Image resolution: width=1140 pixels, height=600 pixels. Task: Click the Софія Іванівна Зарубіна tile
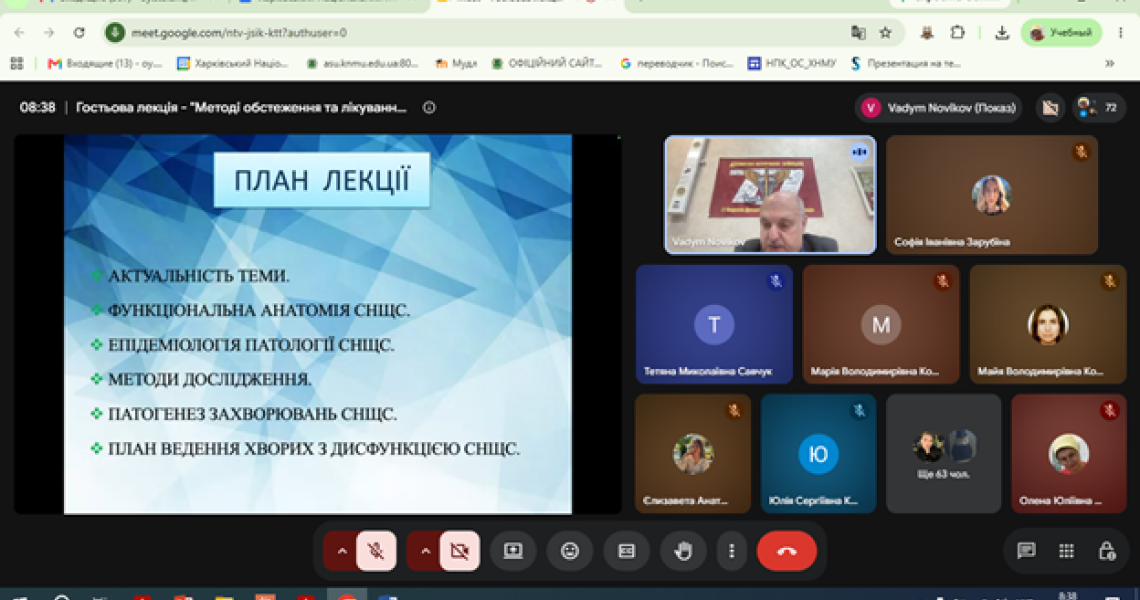(992, 195)
